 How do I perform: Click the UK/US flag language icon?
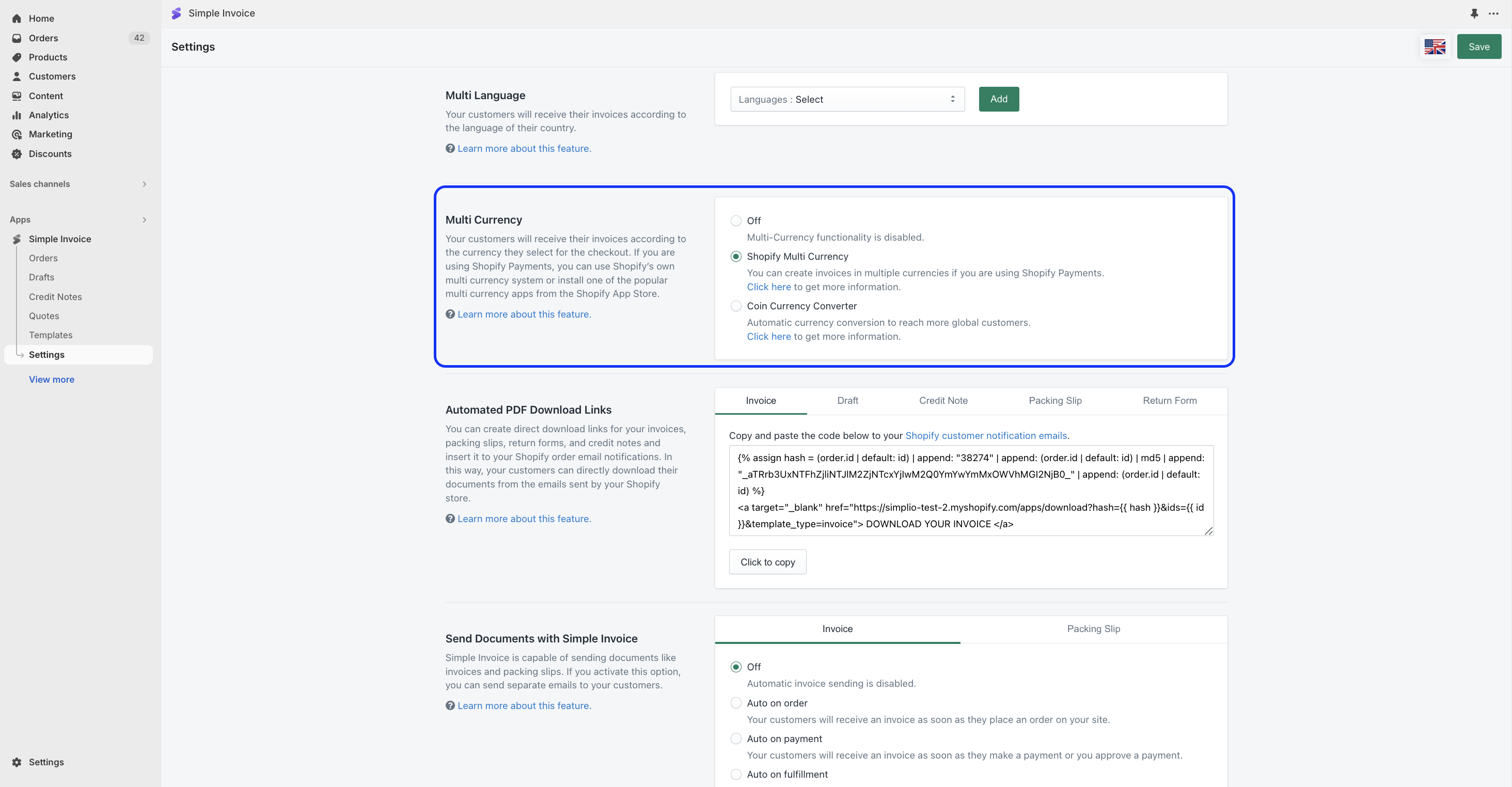point(1435,47)
